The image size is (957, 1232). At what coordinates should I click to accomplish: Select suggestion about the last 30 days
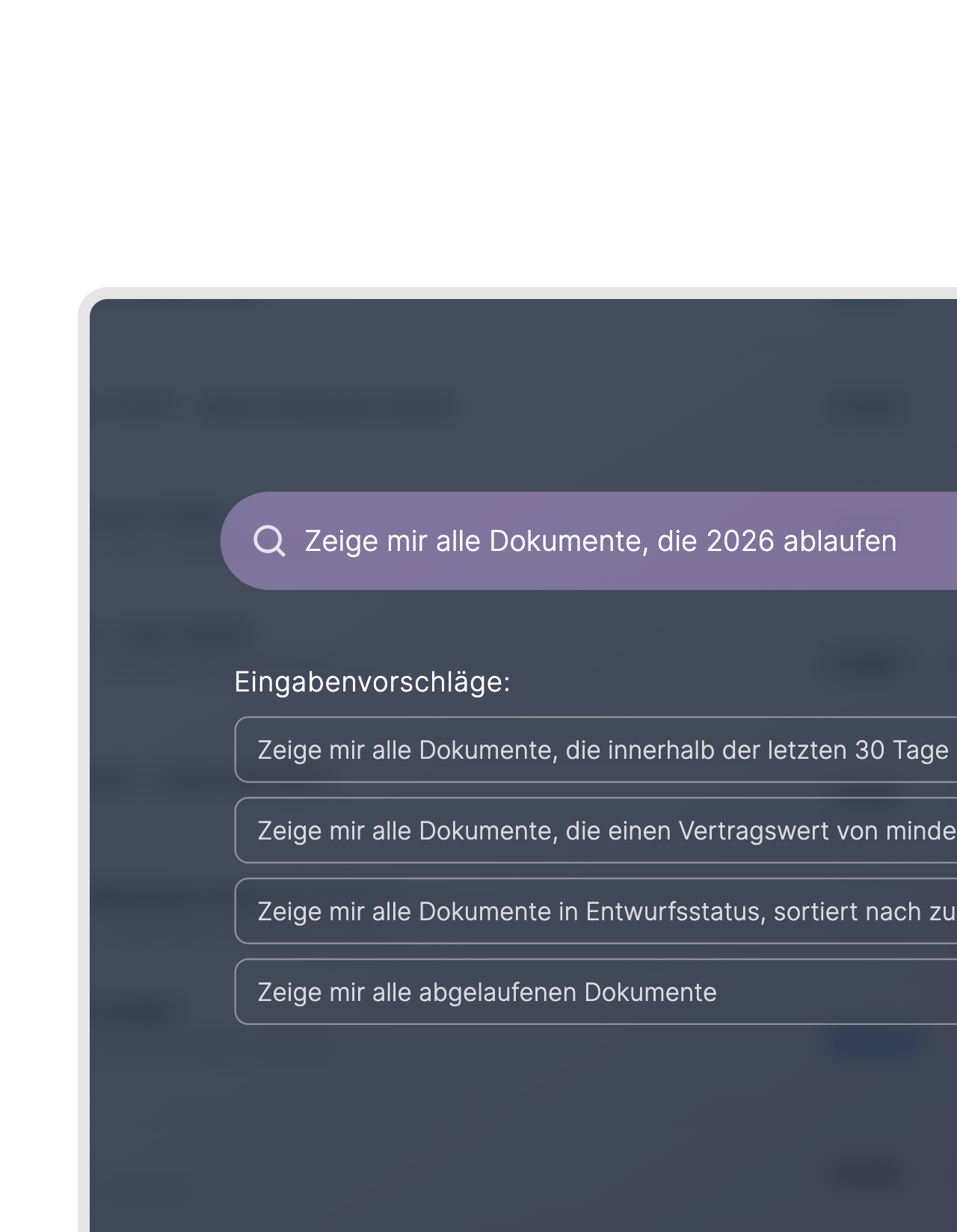point(596,750)
